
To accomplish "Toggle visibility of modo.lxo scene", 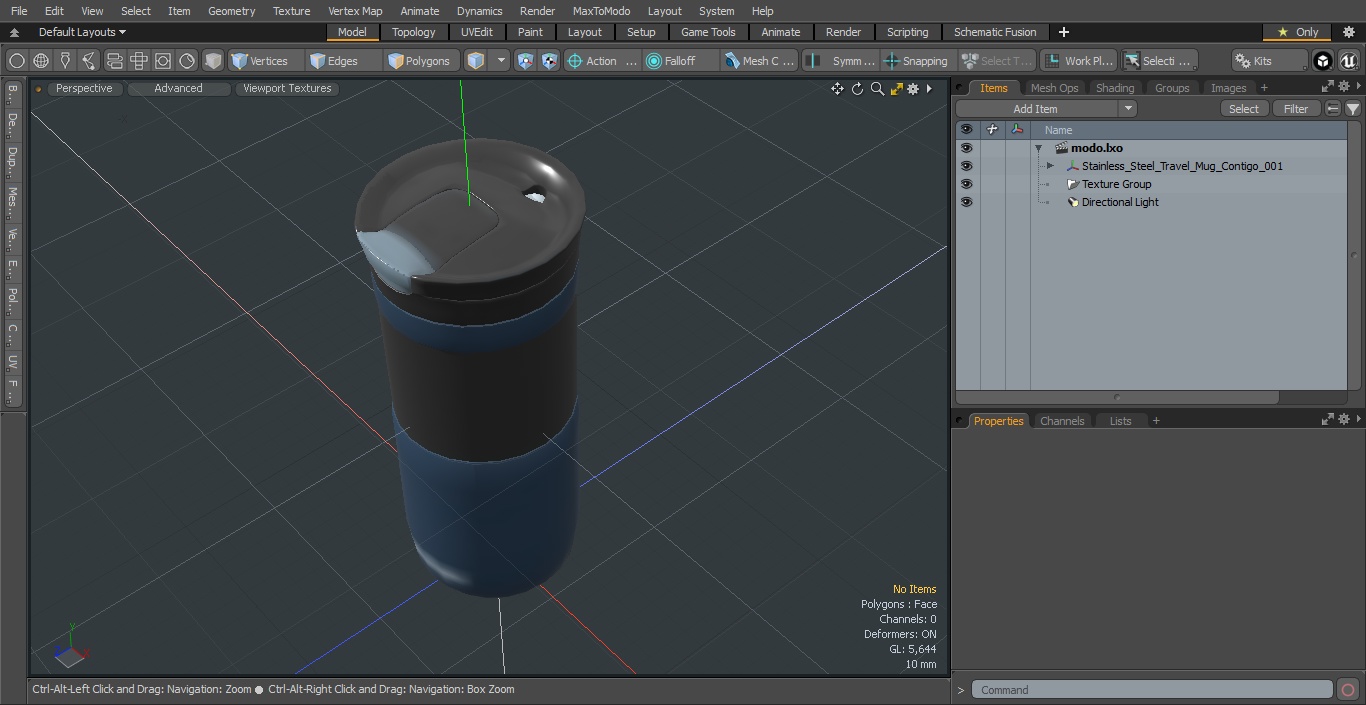I will tap(966, 148).
